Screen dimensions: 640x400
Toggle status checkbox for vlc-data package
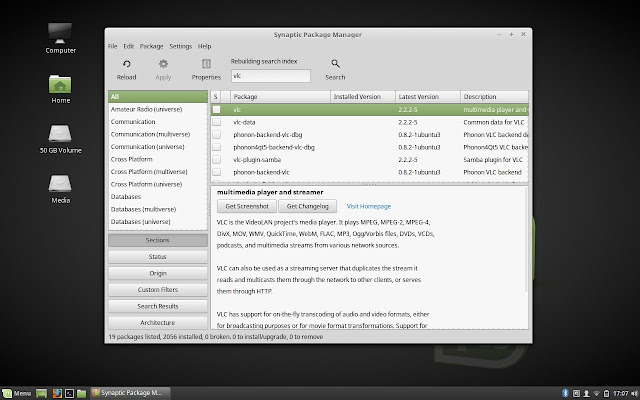click(x=216, y=122)
